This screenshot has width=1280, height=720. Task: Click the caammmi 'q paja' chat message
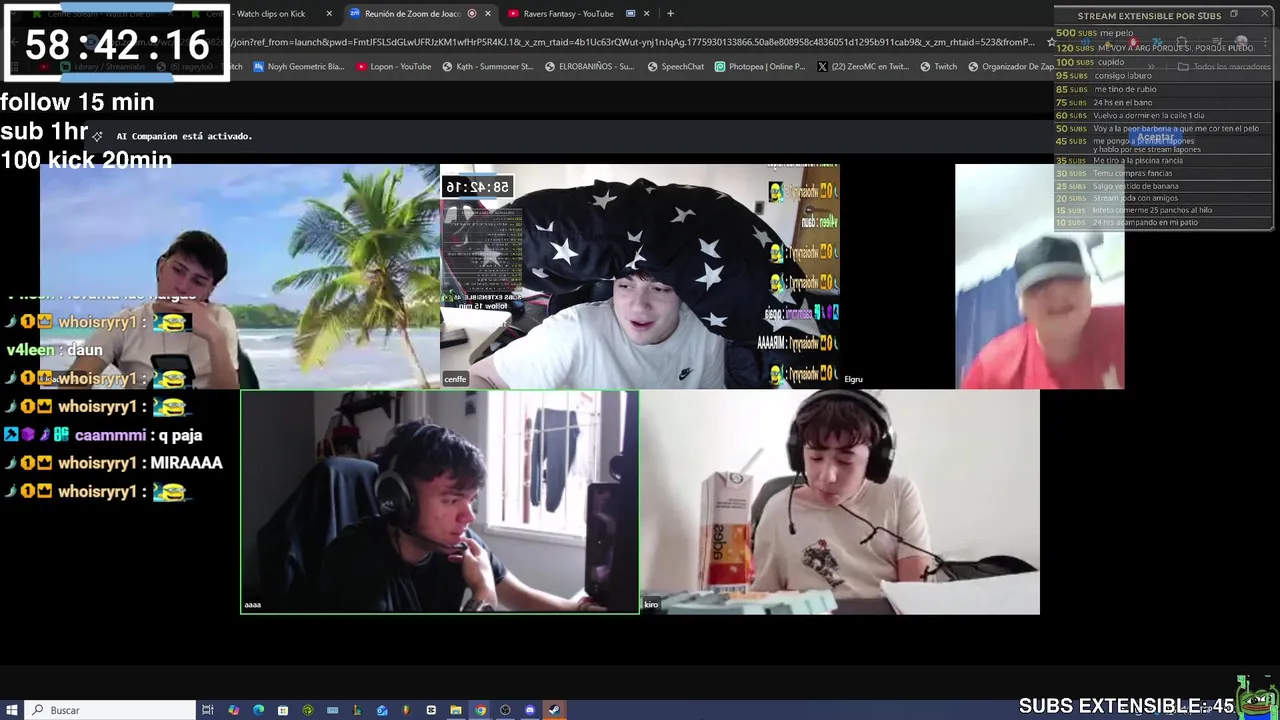tap(102, 435)
